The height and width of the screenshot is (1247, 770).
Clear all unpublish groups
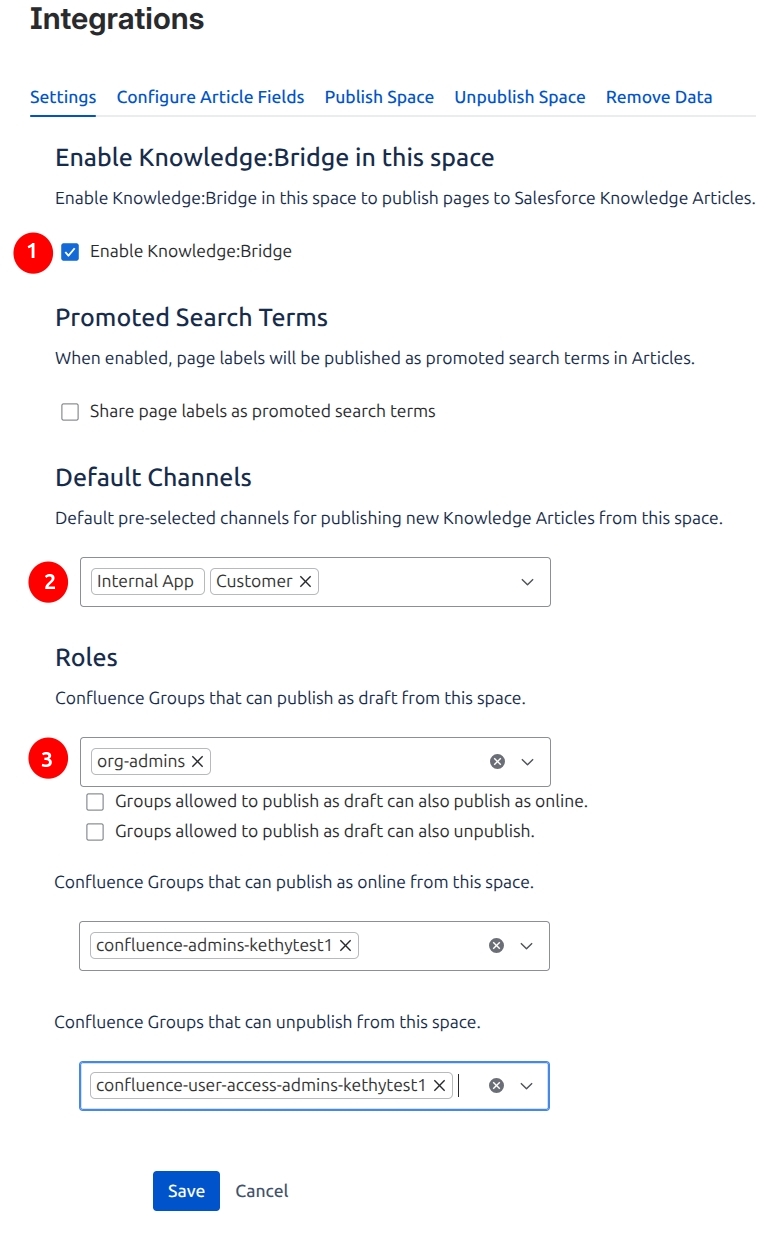click(496, 1086)
